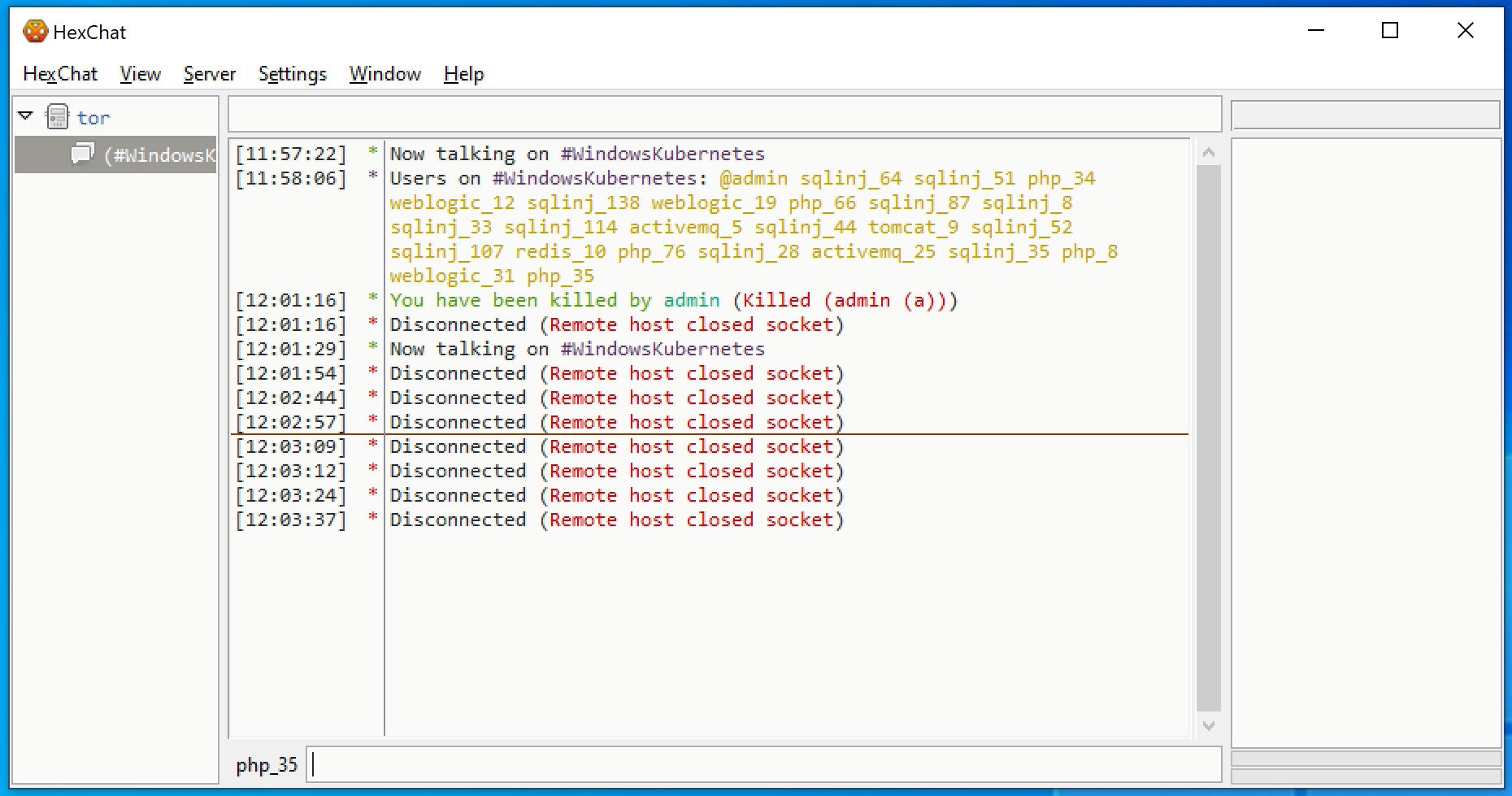
Task: Click the timestamp [12:01:54]
Action: tap(291, 373)
